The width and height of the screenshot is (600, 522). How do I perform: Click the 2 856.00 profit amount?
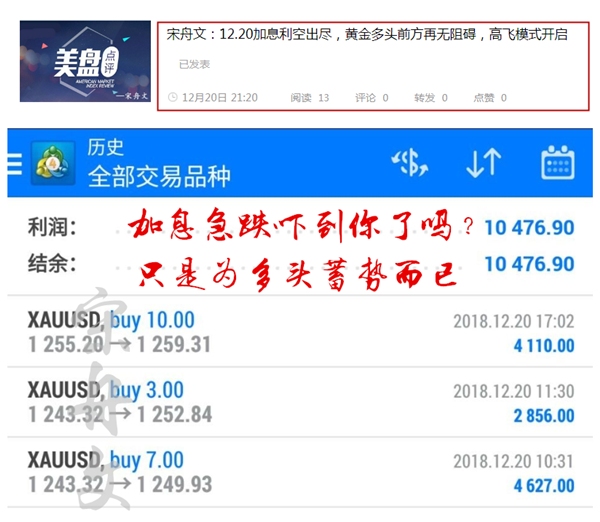[x=544, y=416]
